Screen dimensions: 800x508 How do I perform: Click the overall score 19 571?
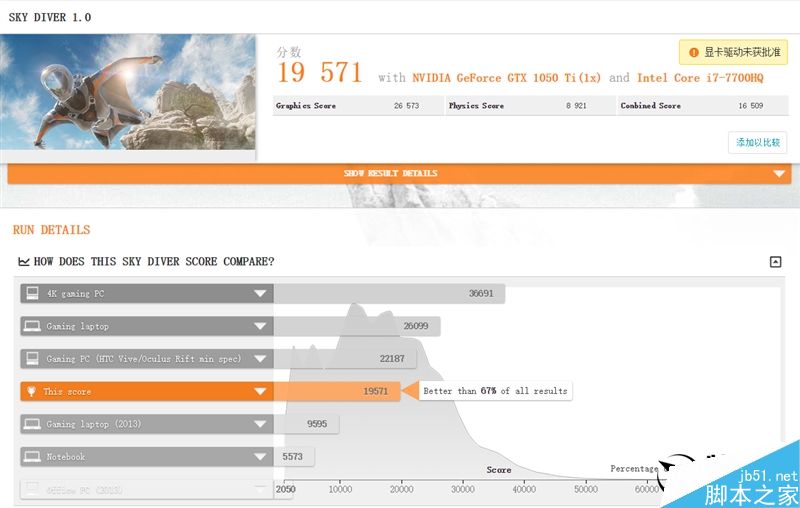(x=320, y=72)
